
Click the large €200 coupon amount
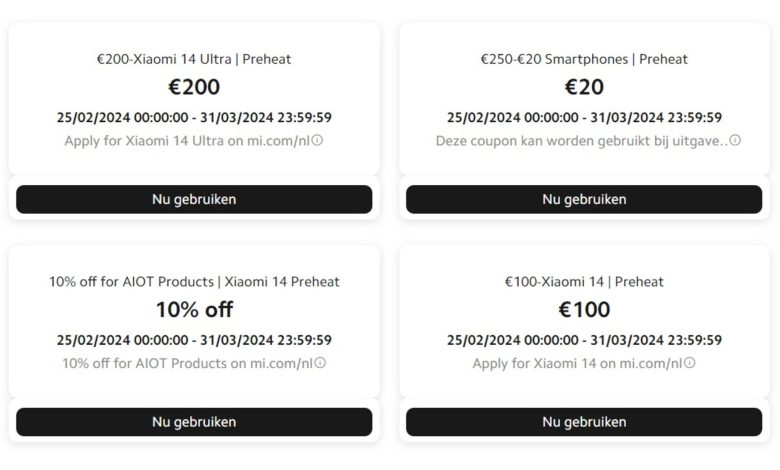tap(194, 87)
